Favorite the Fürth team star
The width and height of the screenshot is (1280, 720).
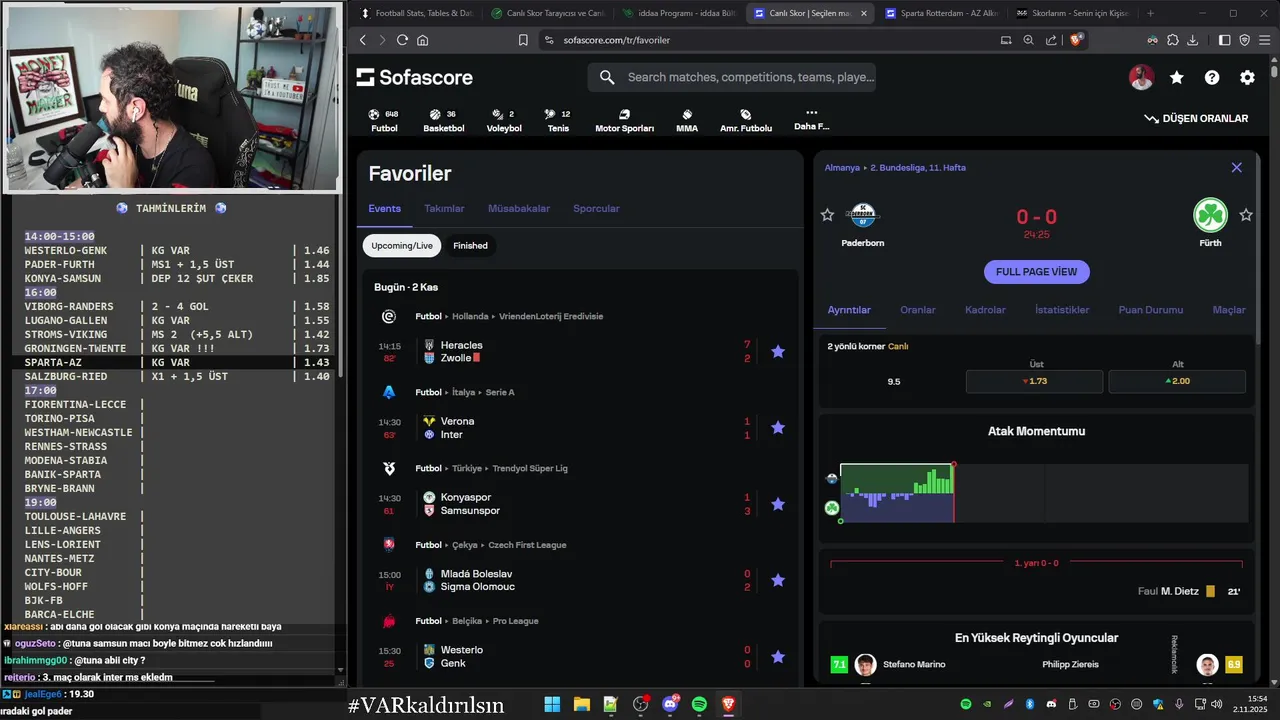[1246, 215]
